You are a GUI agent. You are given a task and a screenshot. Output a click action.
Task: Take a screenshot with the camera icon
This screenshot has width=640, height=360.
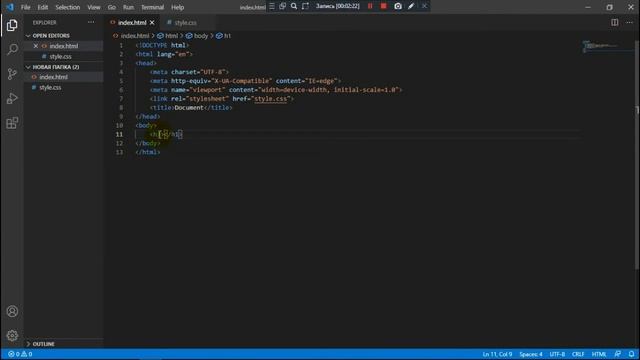[x=398, y=6]
